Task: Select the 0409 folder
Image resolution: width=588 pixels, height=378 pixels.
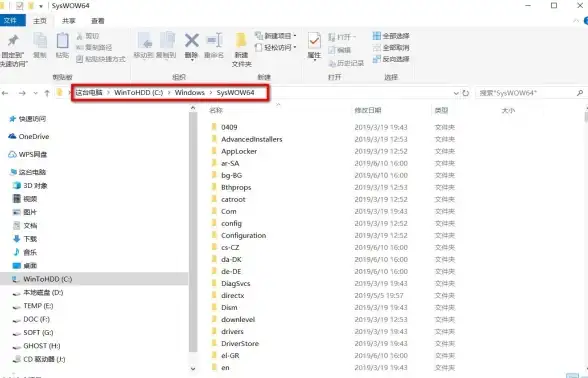Action: pyautogui.click(x=224, y=127)
